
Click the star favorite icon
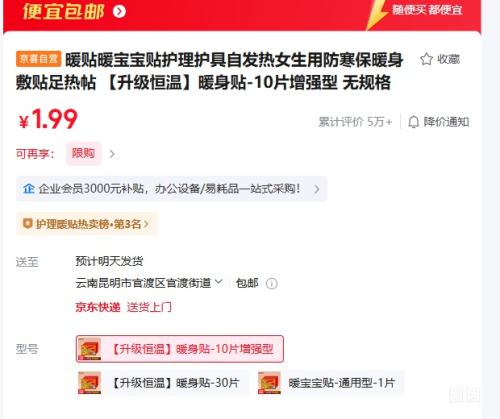pyautogui.click(x=426, y=60)
